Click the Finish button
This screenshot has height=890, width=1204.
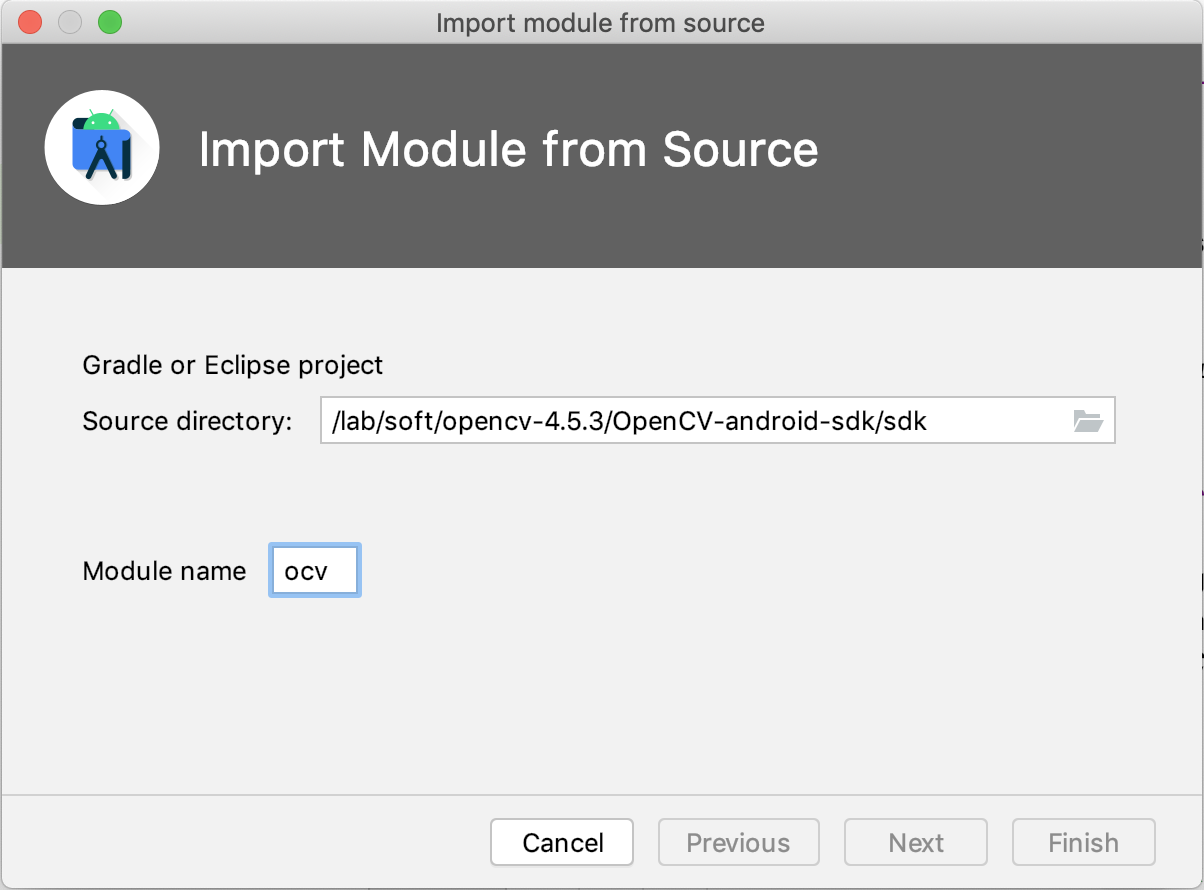click(1083, 843)
